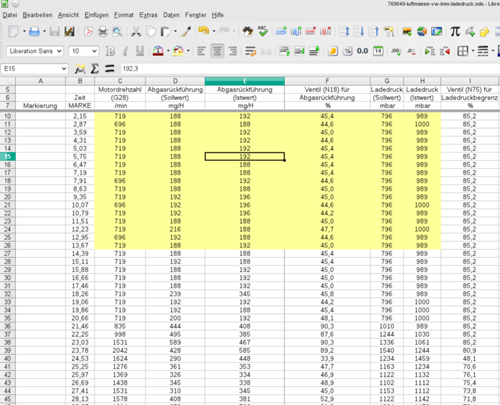Open Print Preview with magnifier icon

(117, 32)
